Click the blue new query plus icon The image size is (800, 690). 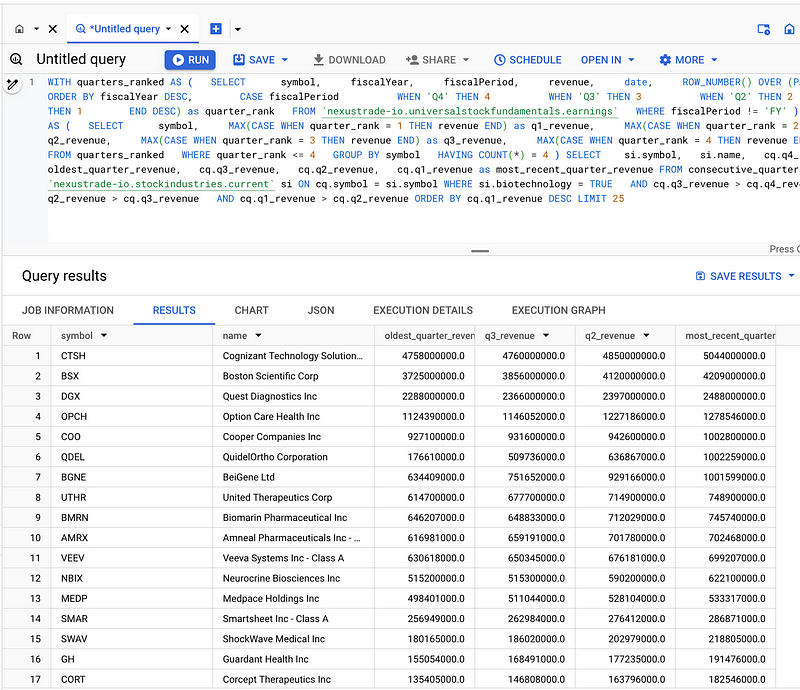(216, 29)
